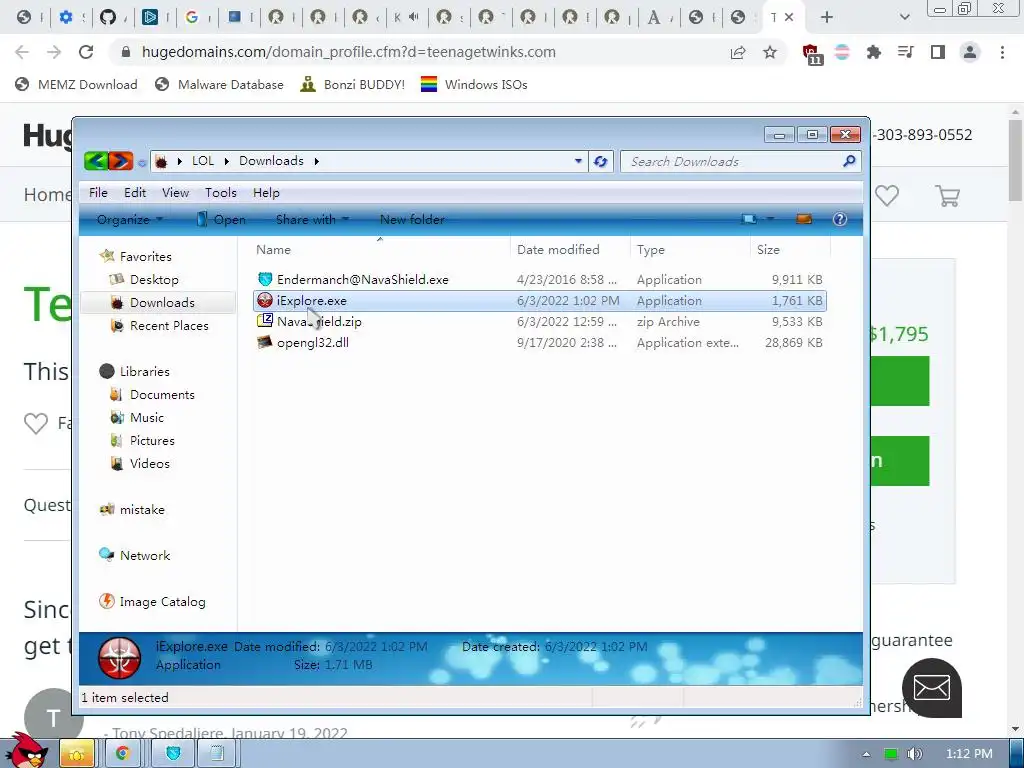Open the Pictures library
This screenshot has width=1024, height=768.
click(152, 441)
